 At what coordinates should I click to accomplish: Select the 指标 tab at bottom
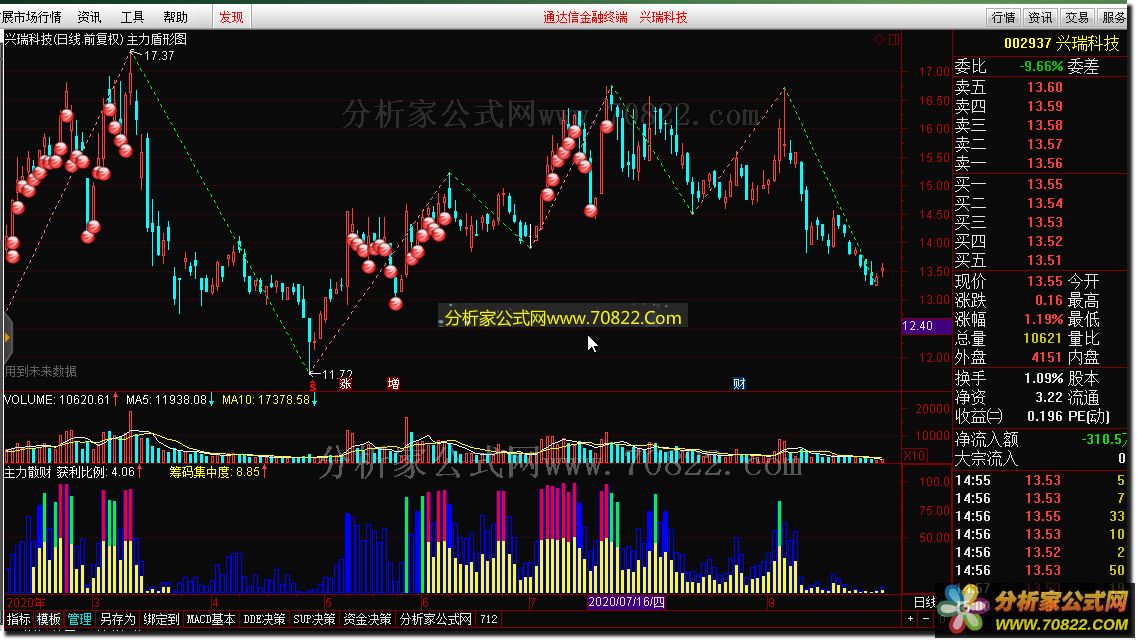tap(19, 619)
